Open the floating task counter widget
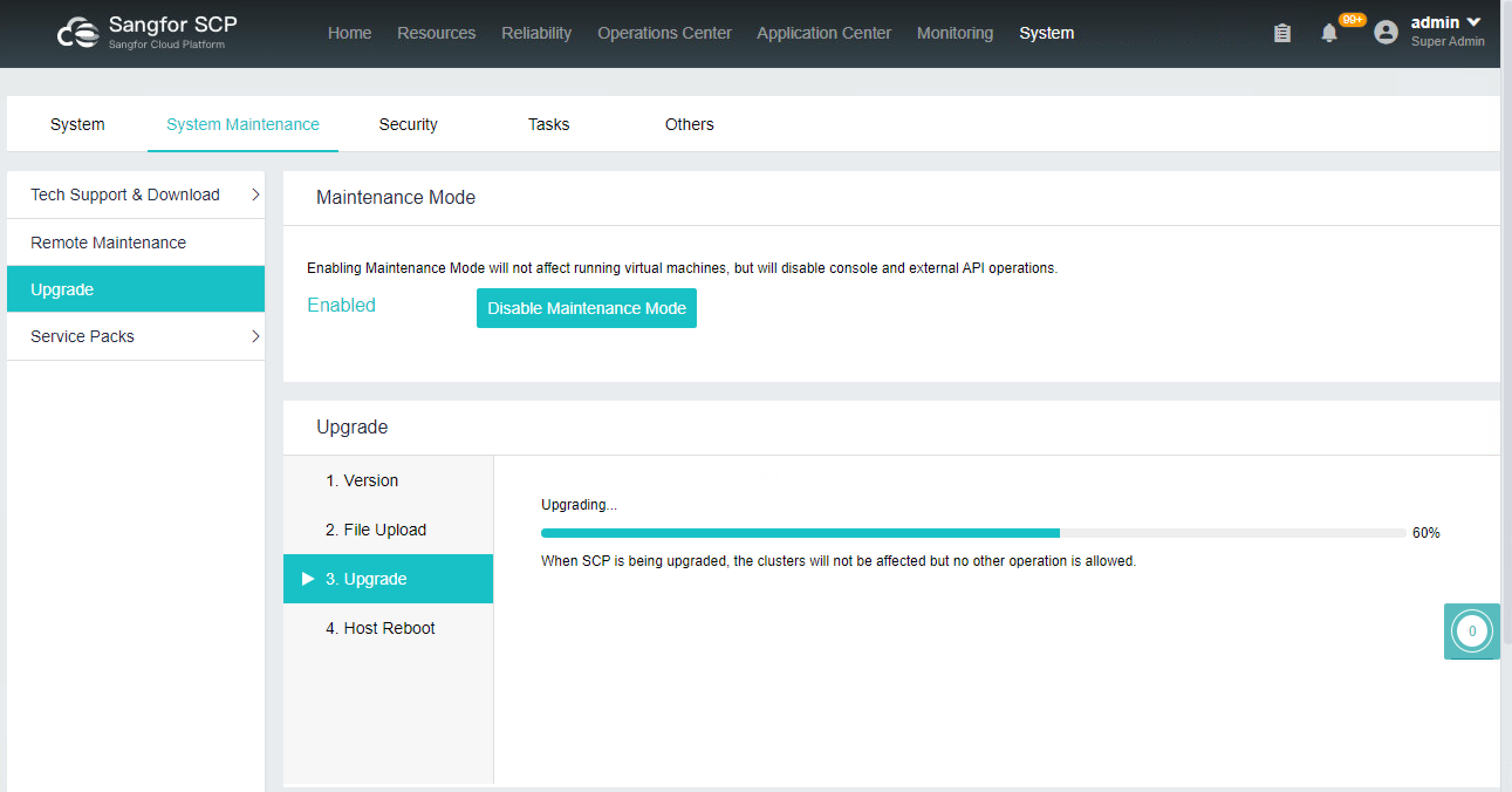The height and width of the screenshot is (792, 1512). [1471, 631]
